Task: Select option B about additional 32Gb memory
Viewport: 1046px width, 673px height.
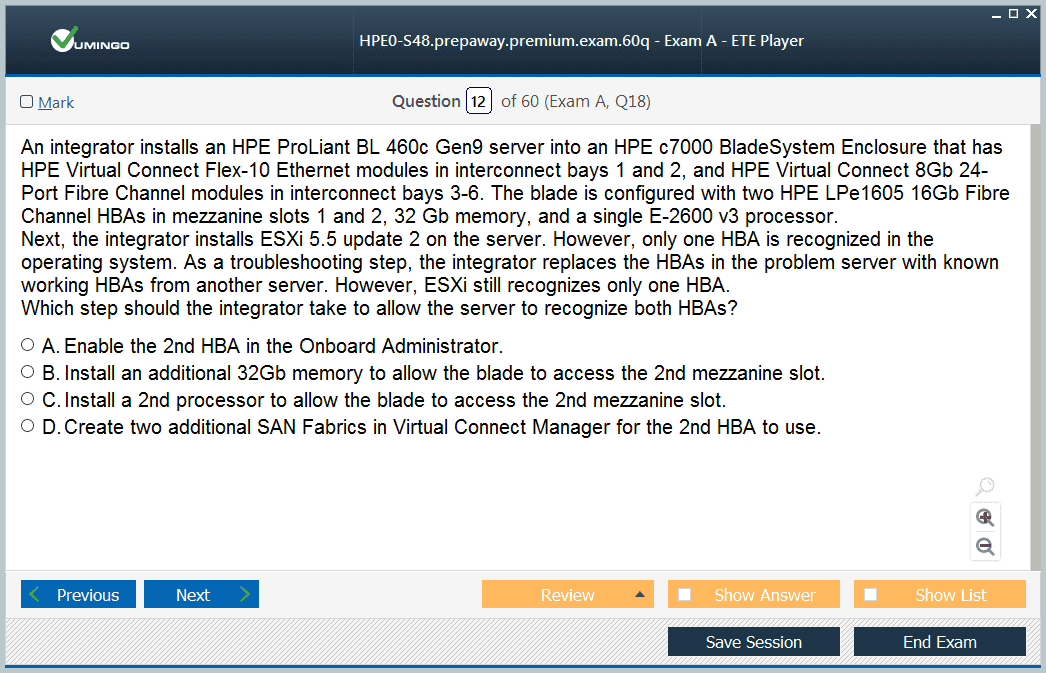Action: coord(27,372)
